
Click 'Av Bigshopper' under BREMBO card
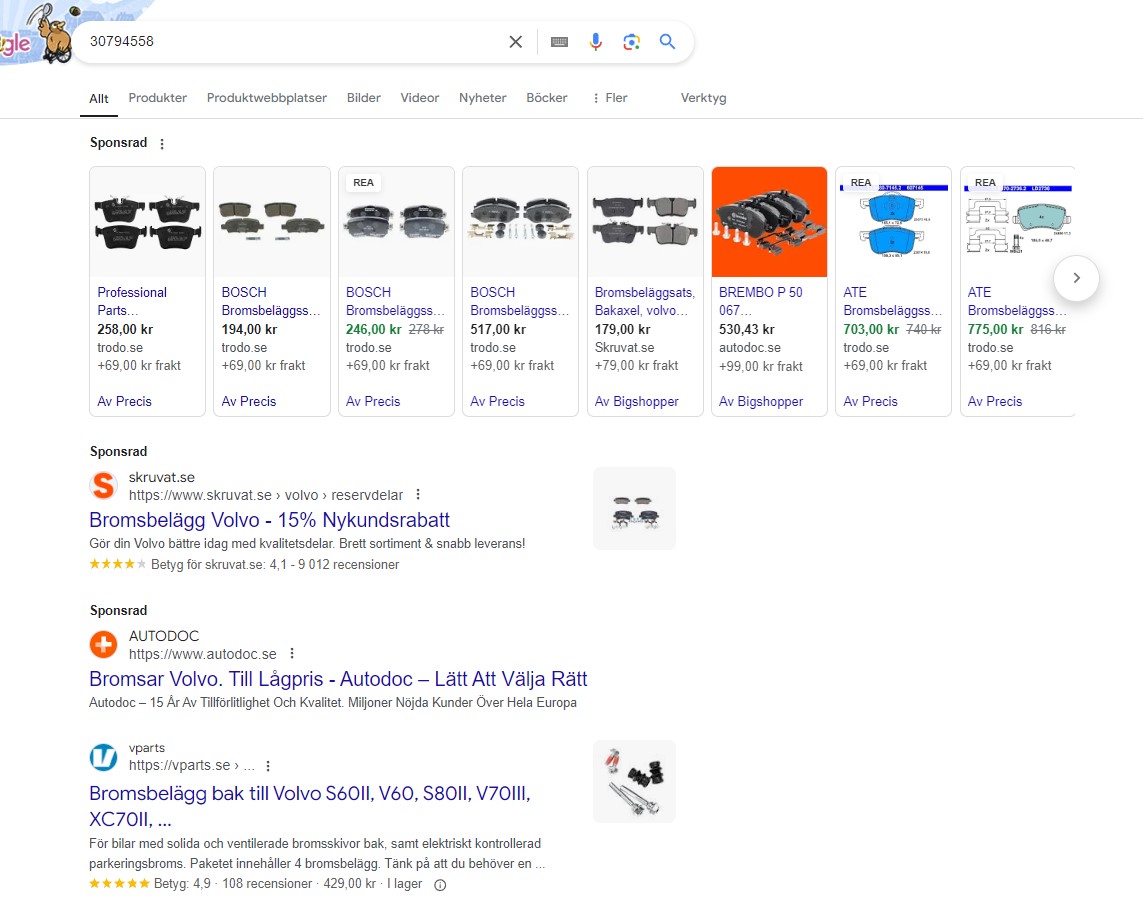pyautogui.click(x=761, y=401)
